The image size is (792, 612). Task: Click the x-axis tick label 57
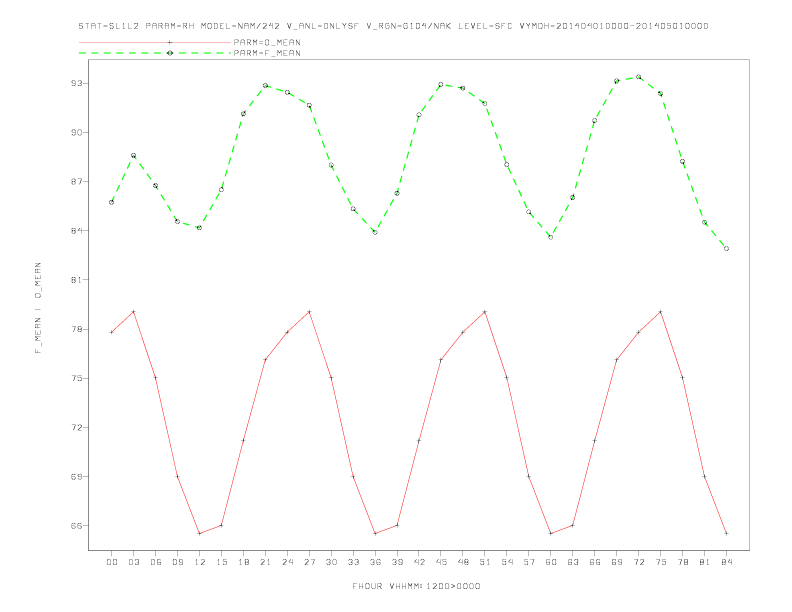click(529, 562)
